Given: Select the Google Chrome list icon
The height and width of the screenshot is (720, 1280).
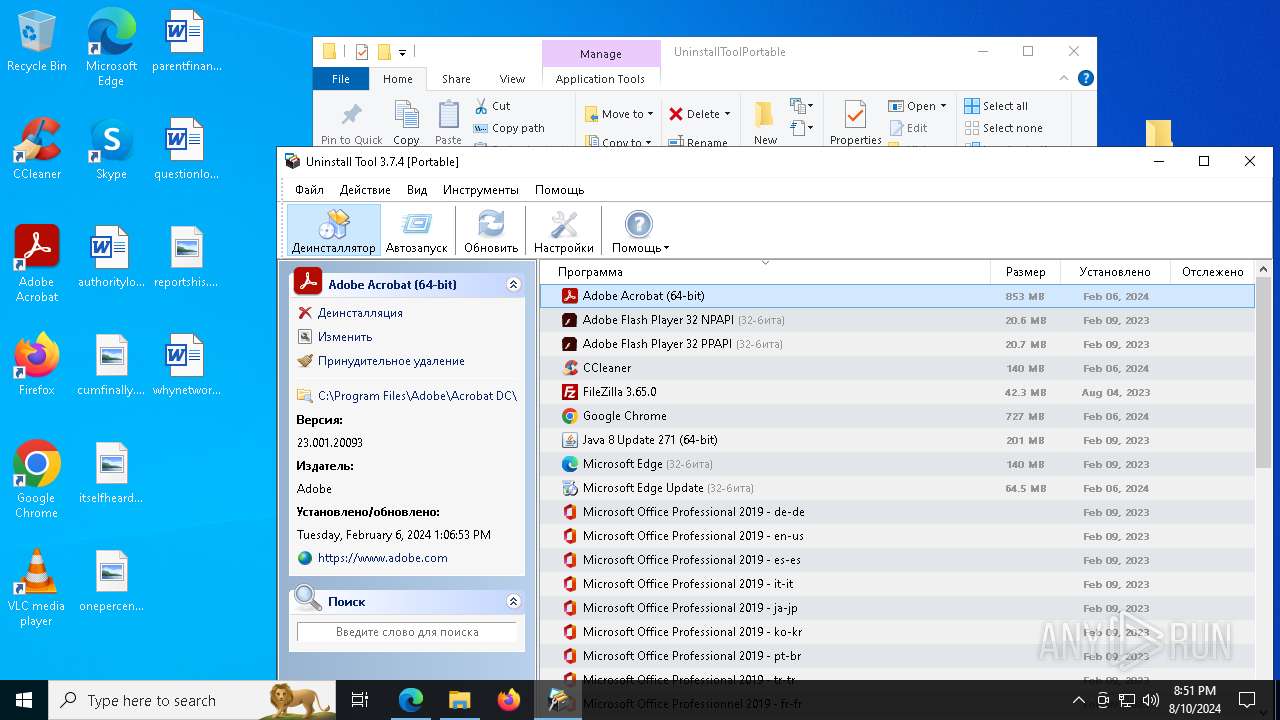Looking at the screenshot, I should 570,416.
